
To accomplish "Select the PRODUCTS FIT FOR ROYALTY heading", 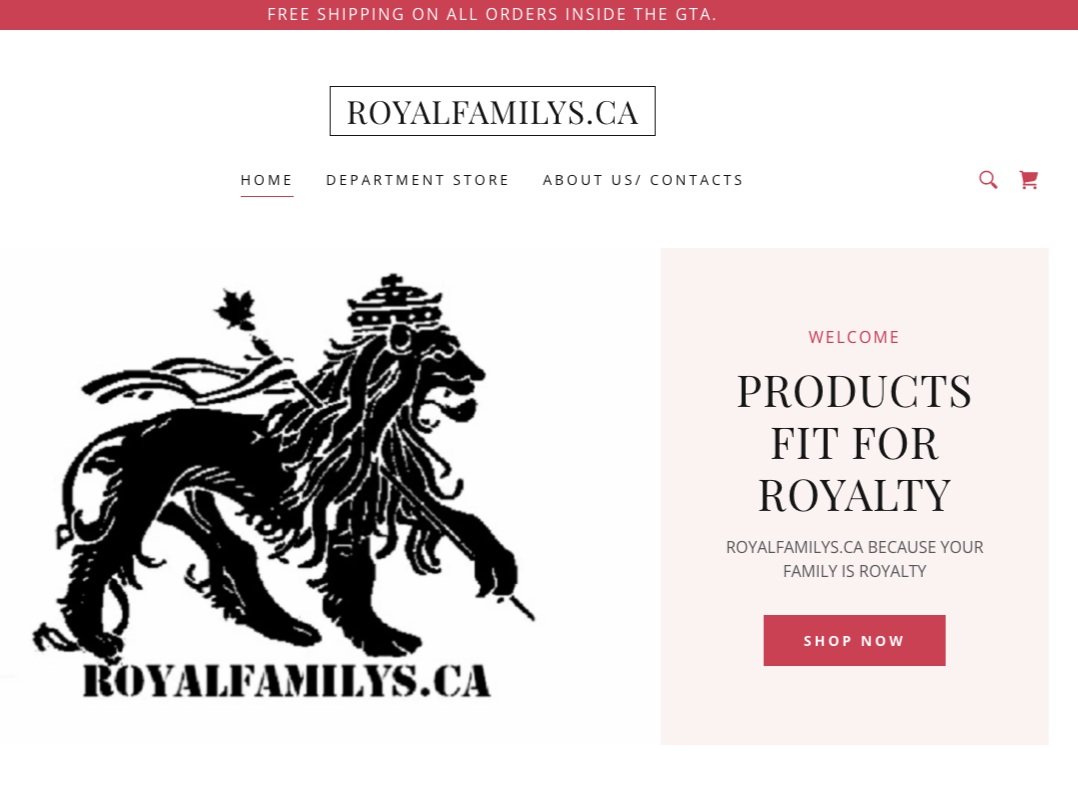I will point(854,443).
